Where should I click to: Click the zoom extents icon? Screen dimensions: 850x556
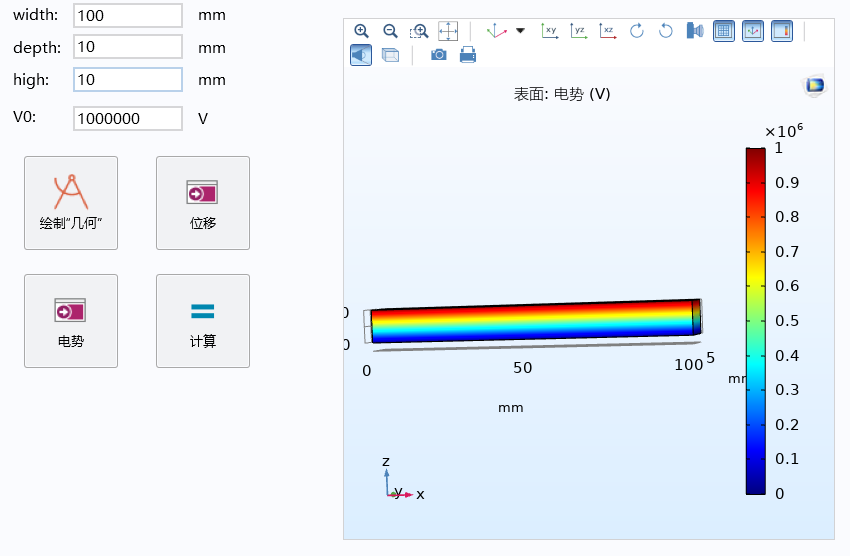coord(448,31)
